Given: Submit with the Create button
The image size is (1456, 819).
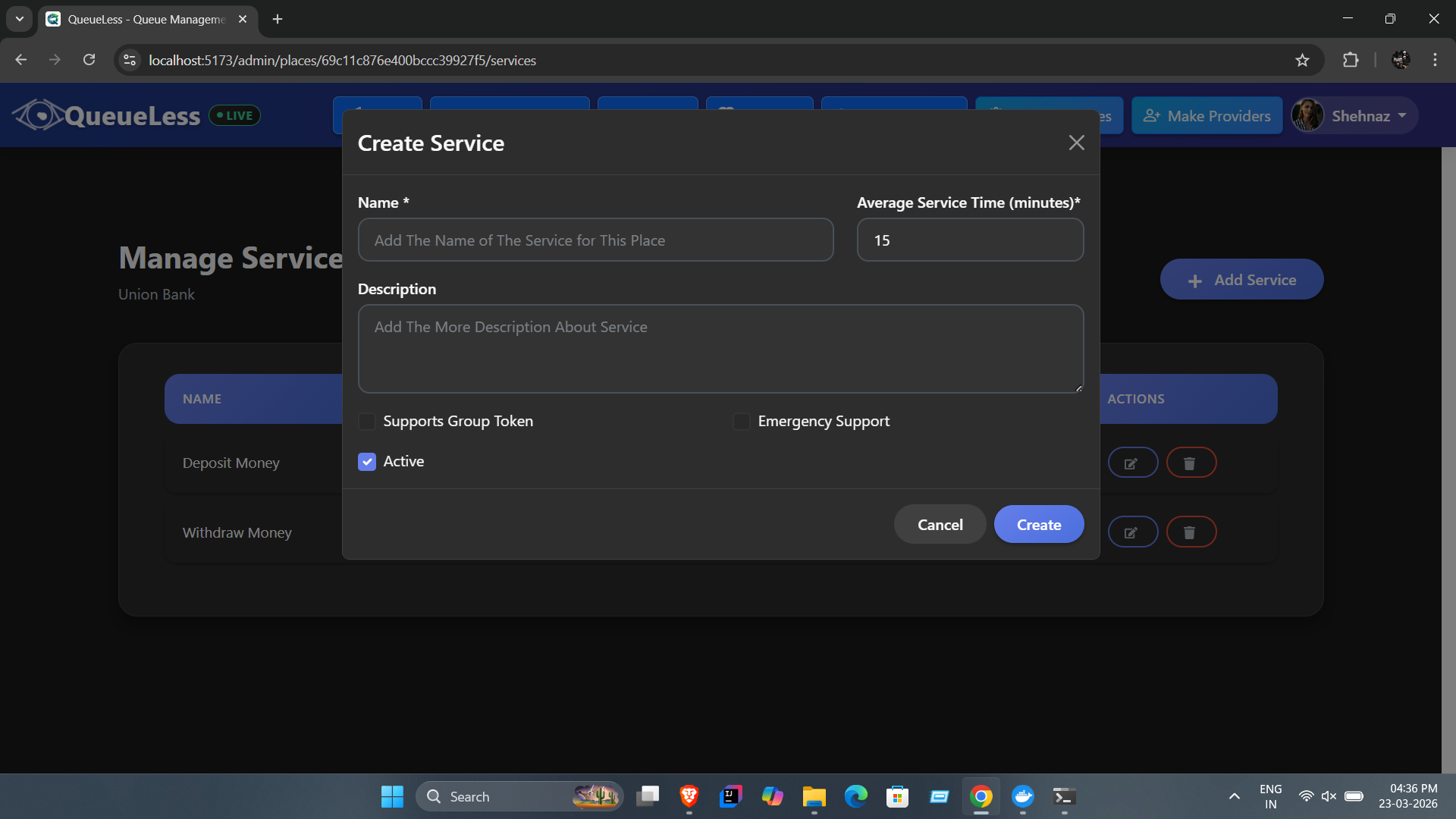Looking at the screenshot, I should coord(1039,525).
